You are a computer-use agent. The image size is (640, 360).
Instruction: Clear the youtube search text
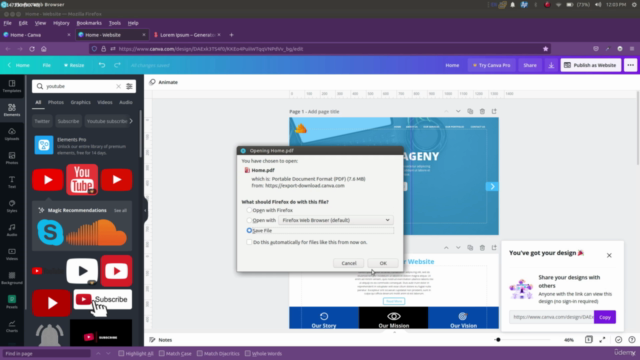click(118, 86)
